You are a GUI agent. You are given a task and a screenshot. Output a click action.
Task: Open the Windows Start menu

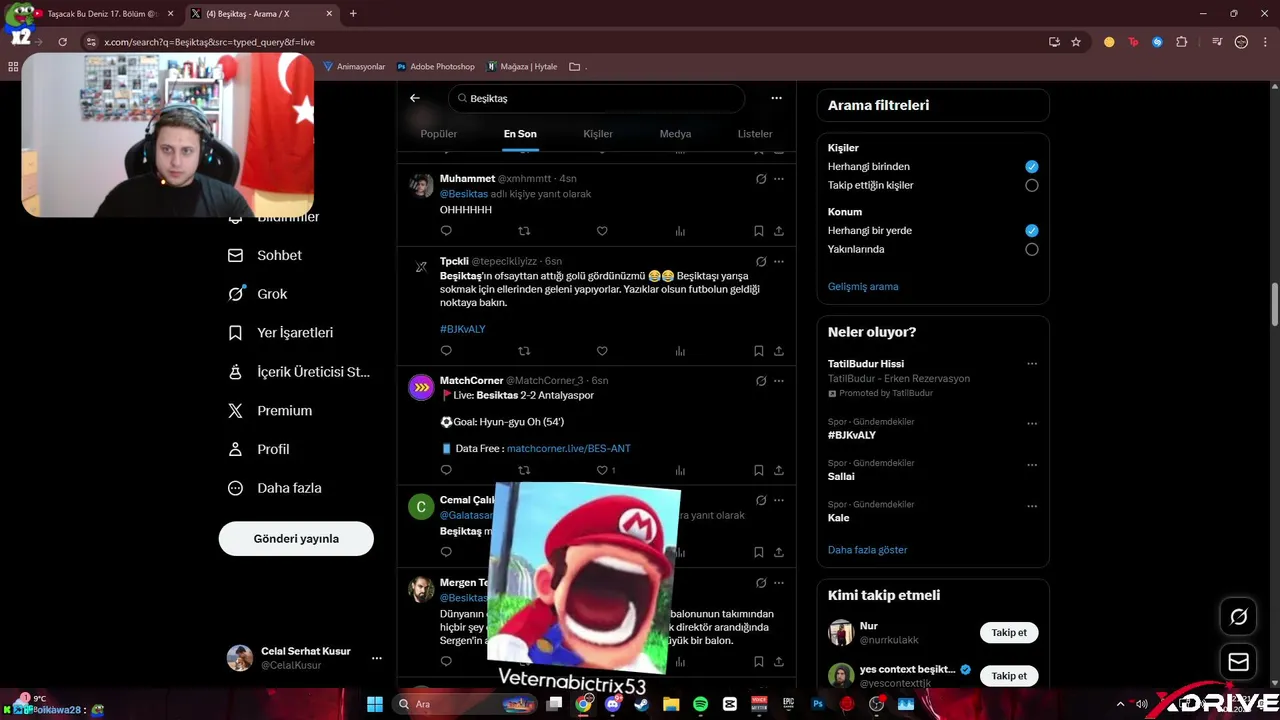(x=375, y=704)
